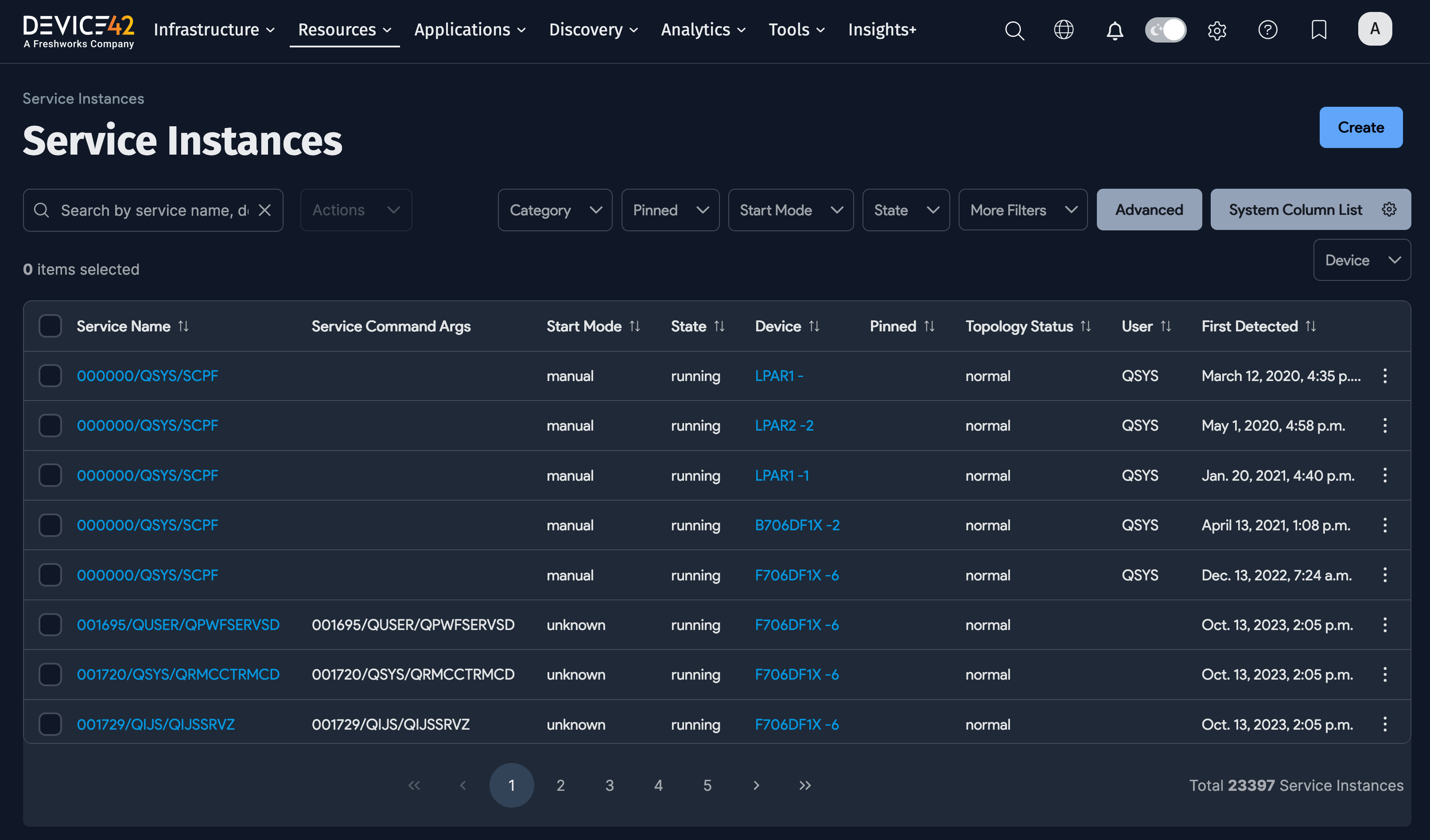Viewport: 1430px width, 840px height.
Task: Click the Create button
Action: [1361, 127]
